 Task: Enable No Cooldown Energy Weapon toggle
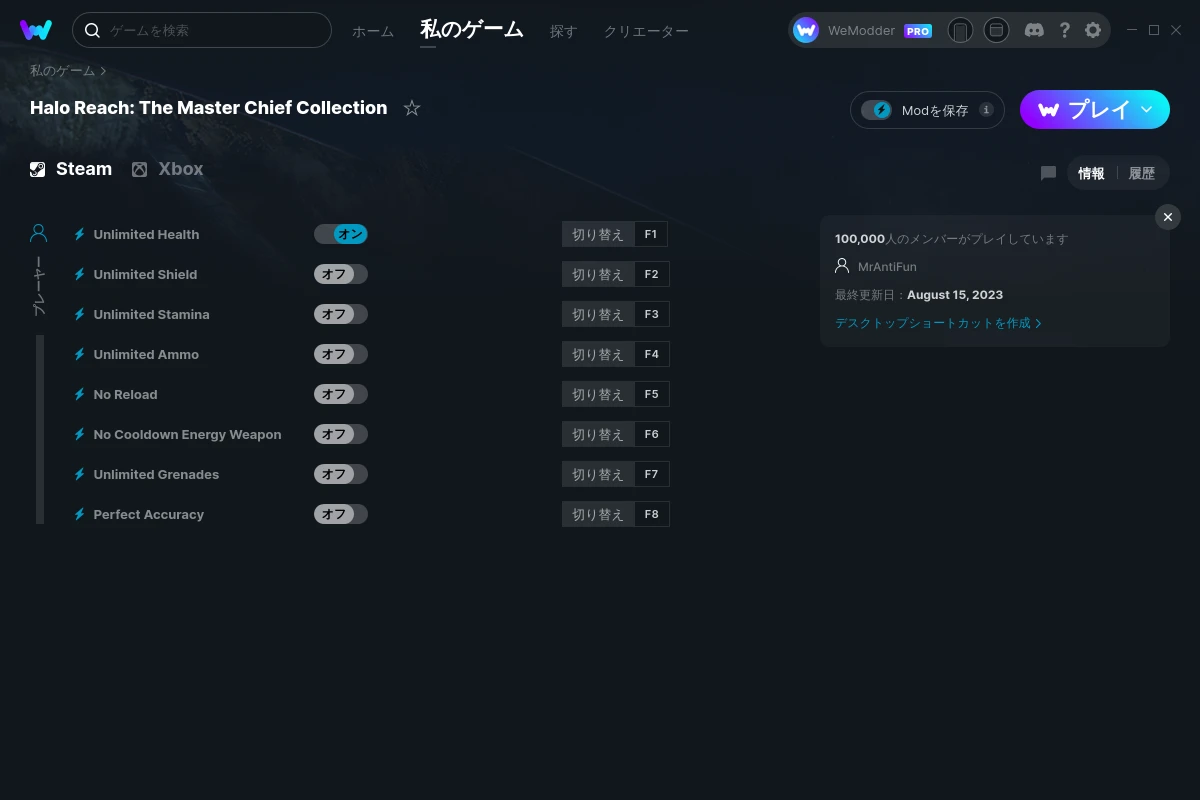[341, 434]
